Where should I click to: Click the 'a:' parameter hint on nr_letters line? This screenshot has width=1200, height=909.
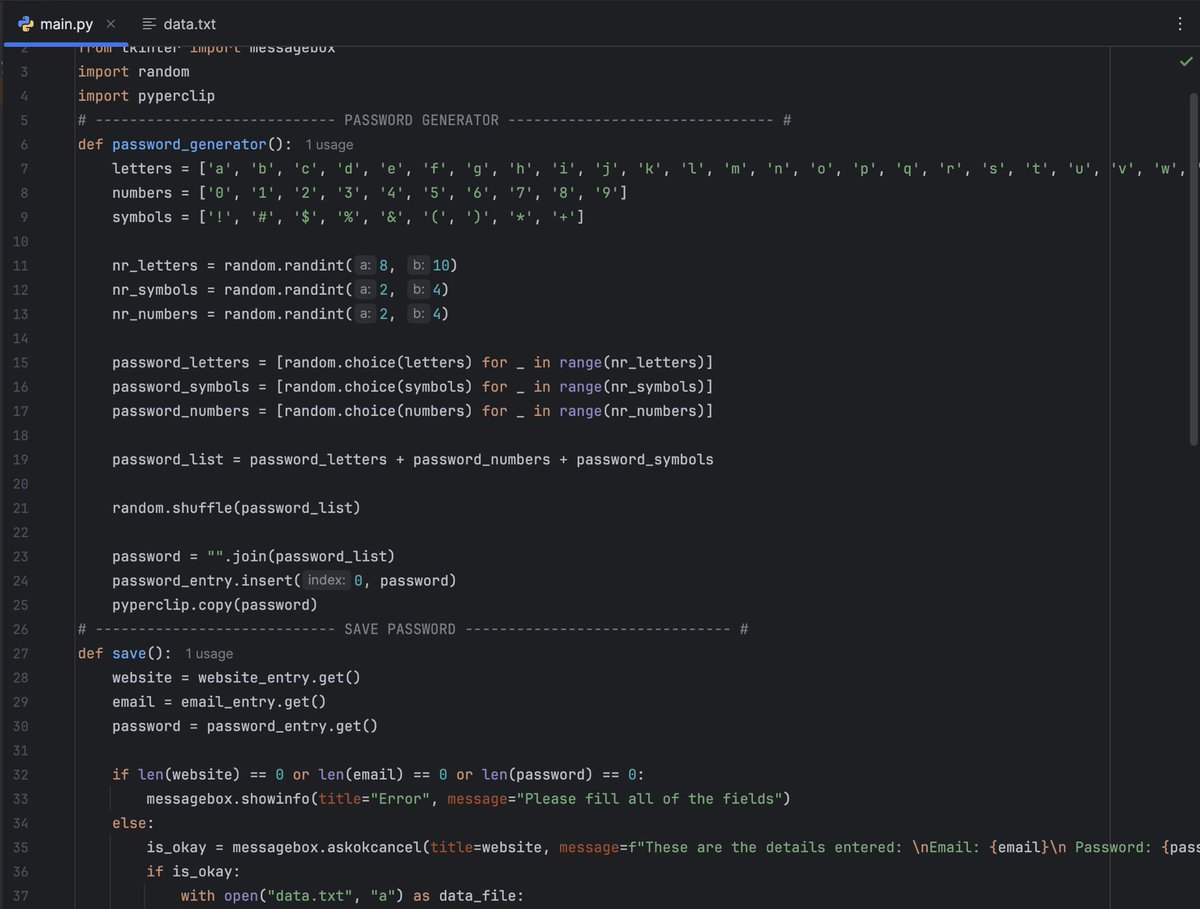tap(365, 266)
